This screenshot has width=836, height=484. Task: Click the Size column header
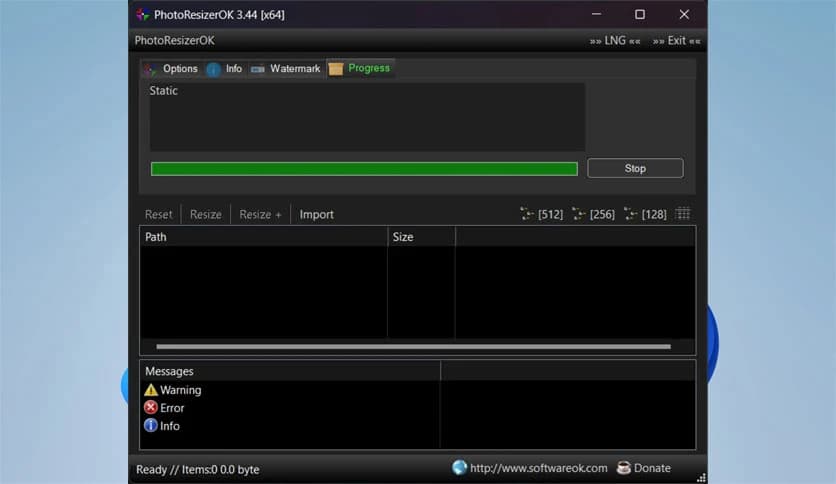[421, 237]
